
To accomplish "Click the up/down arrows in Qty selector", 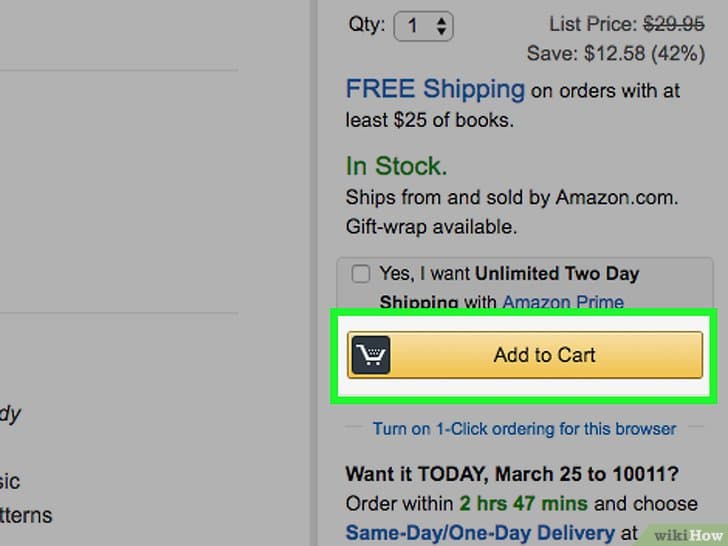I will tap(442, 26).
